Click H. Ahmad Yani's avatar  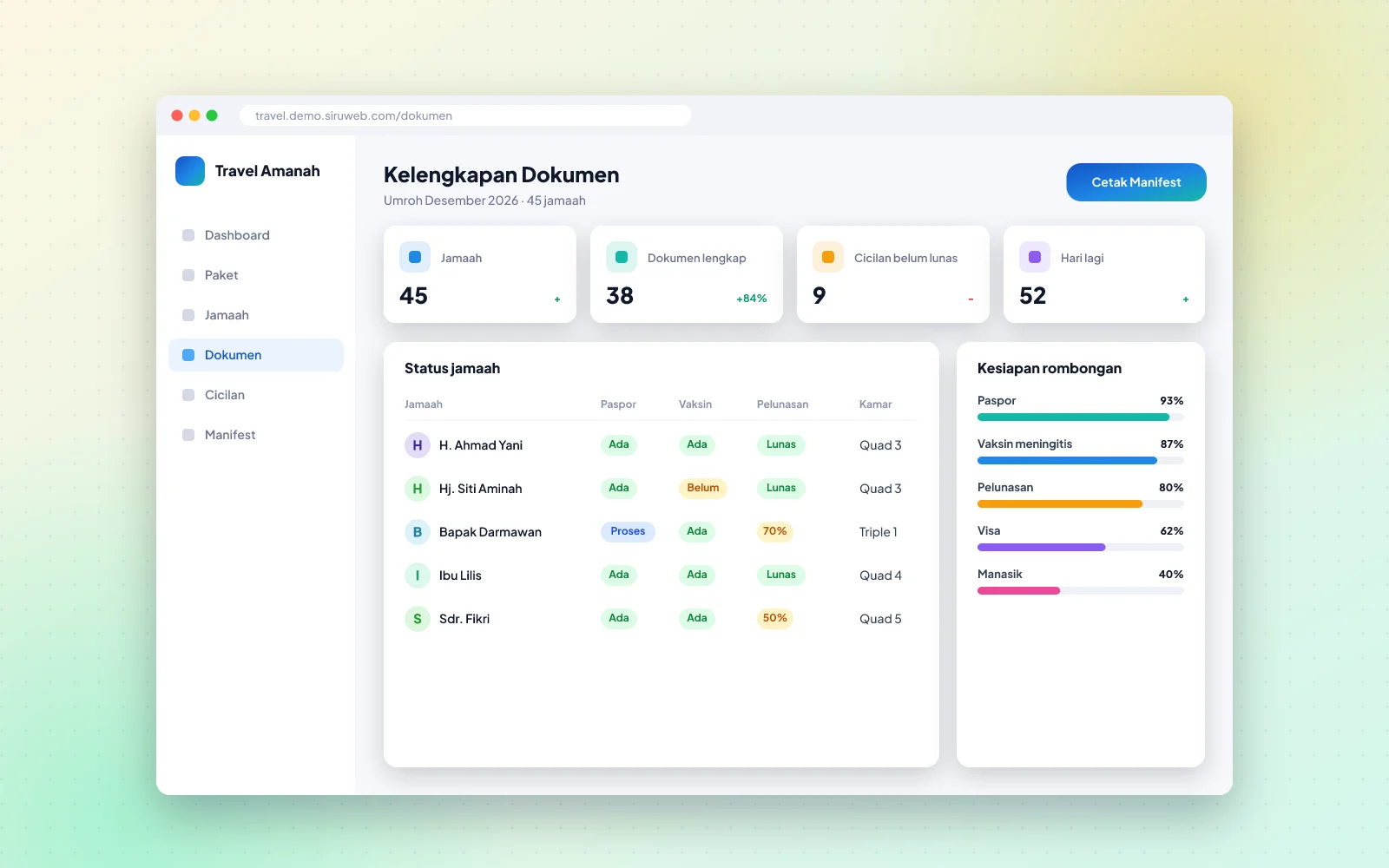pos(418,445)
